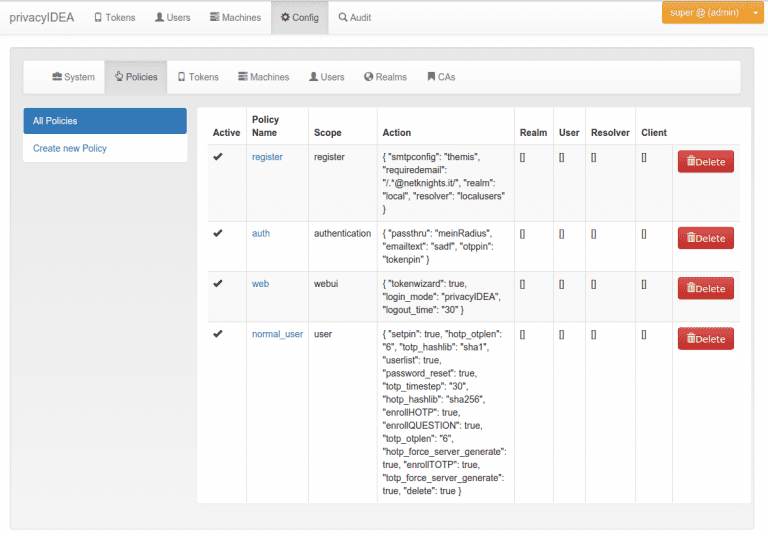Open Users from the top navigation bar
The width and height of the screenshot is (768, 536).
pos(172,17)
